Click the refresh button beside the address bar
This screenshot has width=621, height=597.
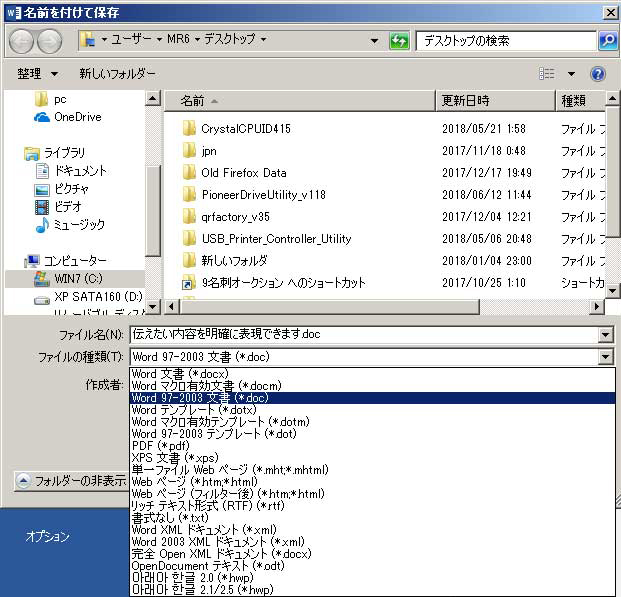point(399,41)
